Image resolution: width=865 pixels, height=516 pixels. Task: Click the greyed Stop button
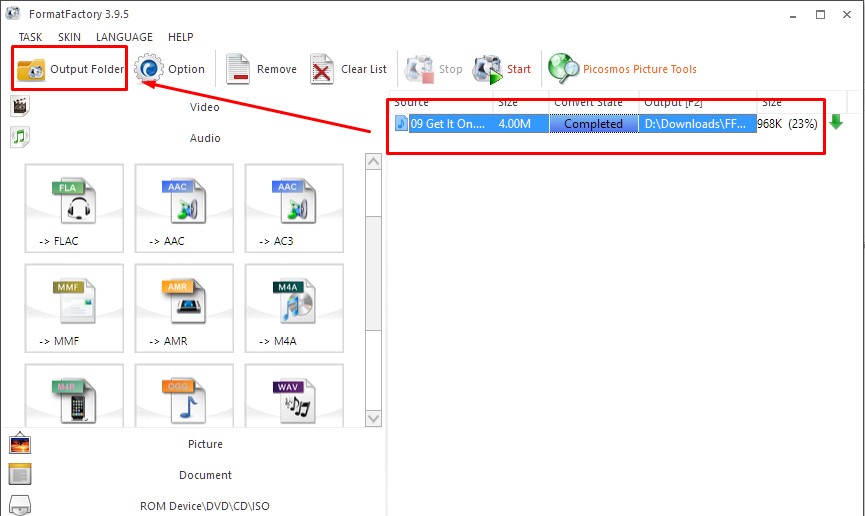(x=434, y=69)
